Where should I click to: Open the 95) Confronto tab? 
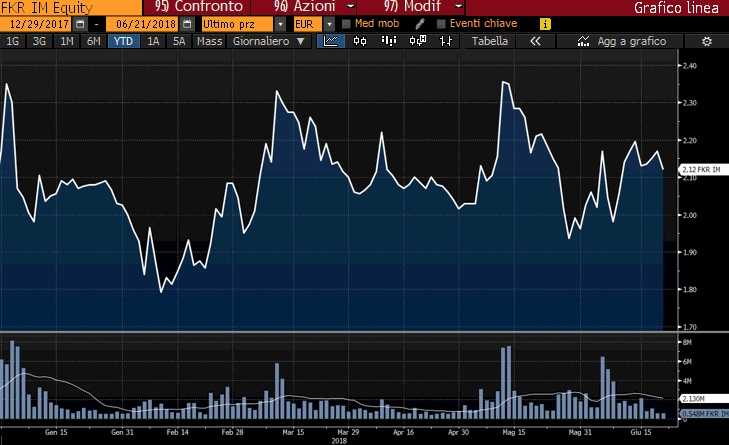coord(199,7)
